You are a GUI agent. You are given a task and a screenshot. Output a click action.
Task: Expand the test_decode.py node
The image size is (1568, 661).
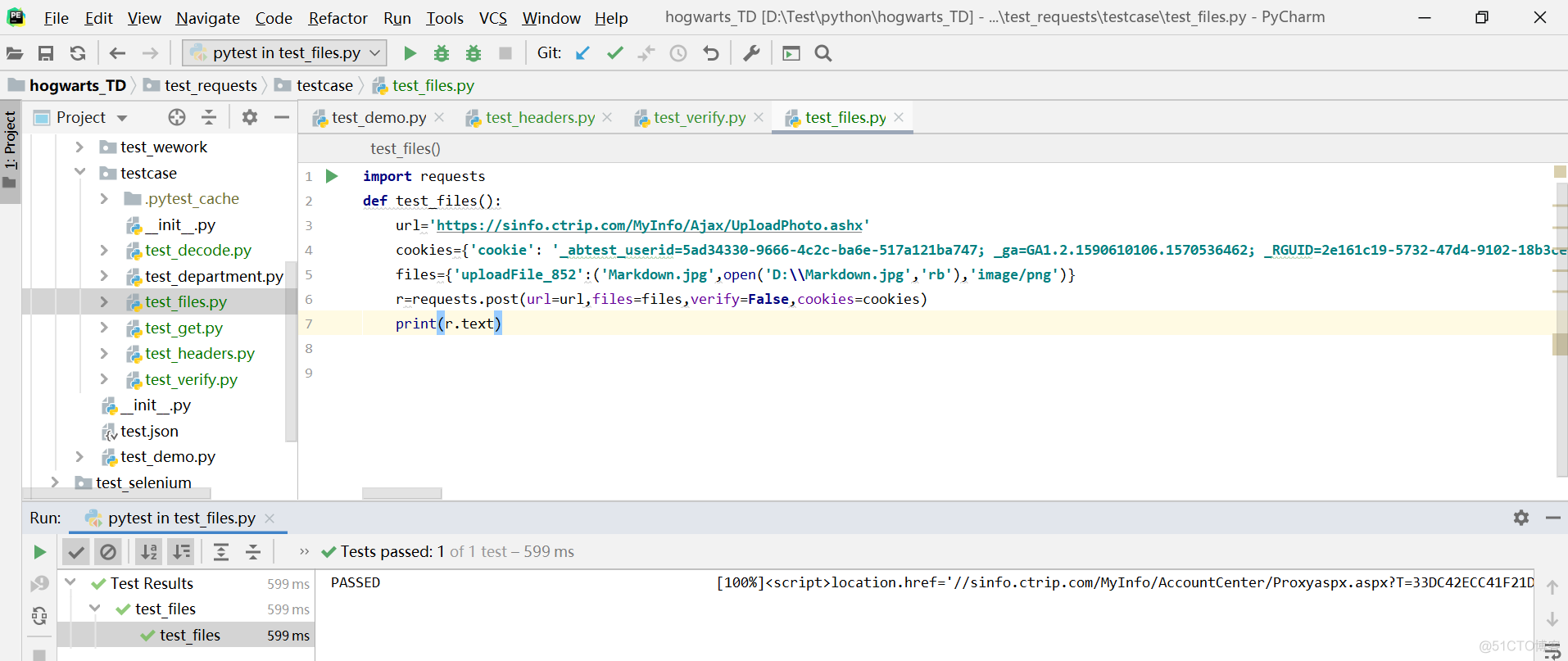(104, 251)
